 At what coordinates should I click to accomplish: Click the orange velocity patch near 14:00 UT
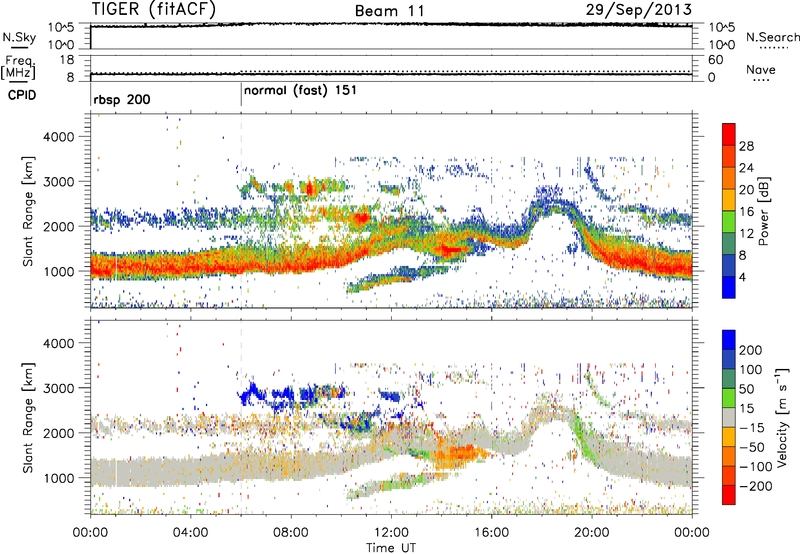(456, 455)
